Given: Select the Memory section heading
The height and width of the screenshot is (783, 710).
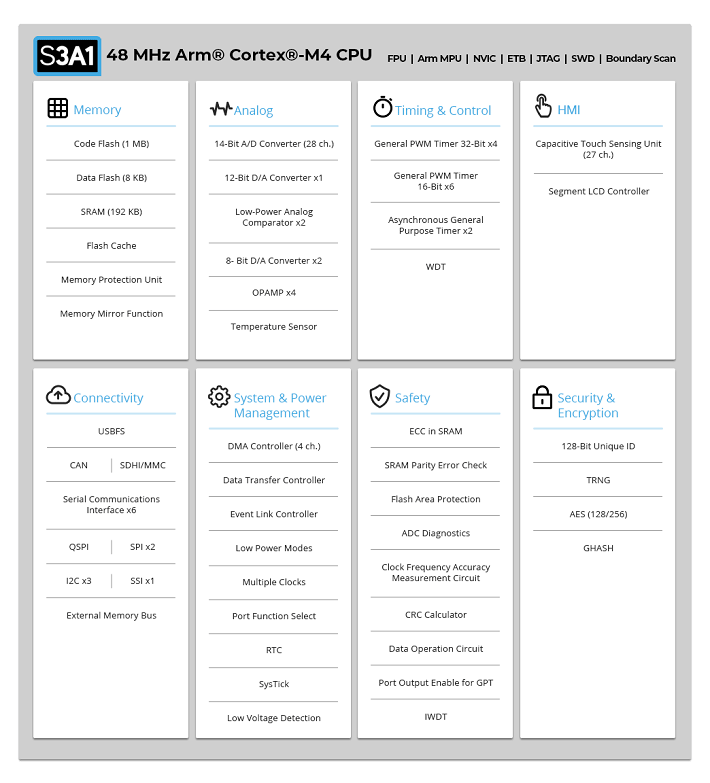Looking at the screenshot, I should tap(97, 109).
